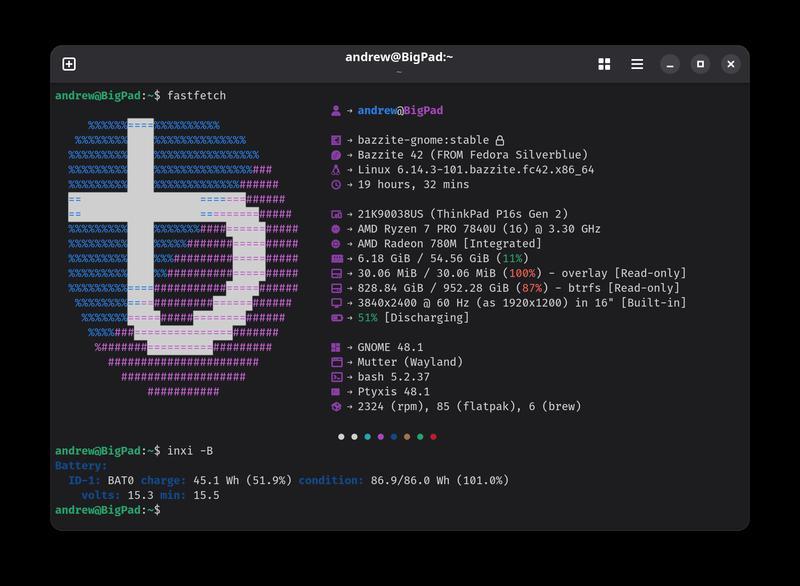
Task: Minimize the terminal window
Action: [670, 64]
